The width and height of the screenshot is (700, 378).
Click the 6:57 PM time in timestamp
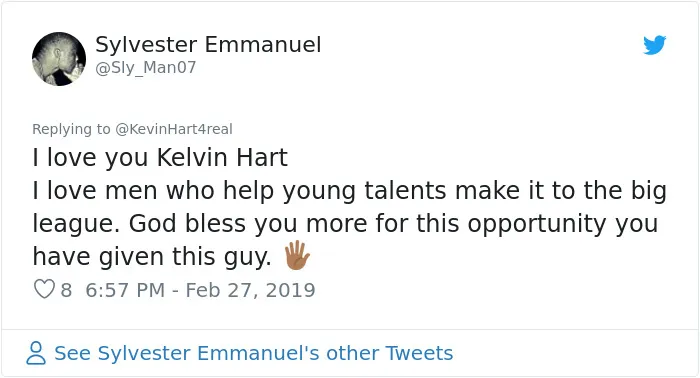coord(125,290)
